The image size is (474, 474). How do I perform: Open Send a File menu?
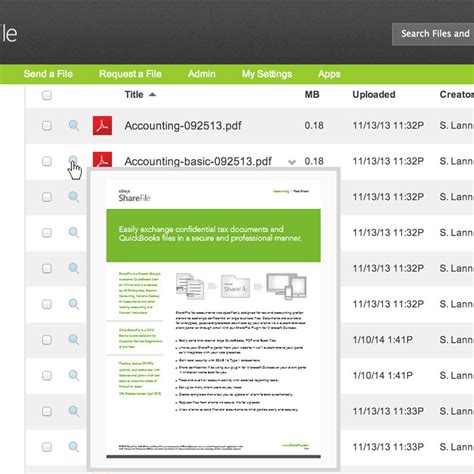pyautogui.click(x=48, y=74)
